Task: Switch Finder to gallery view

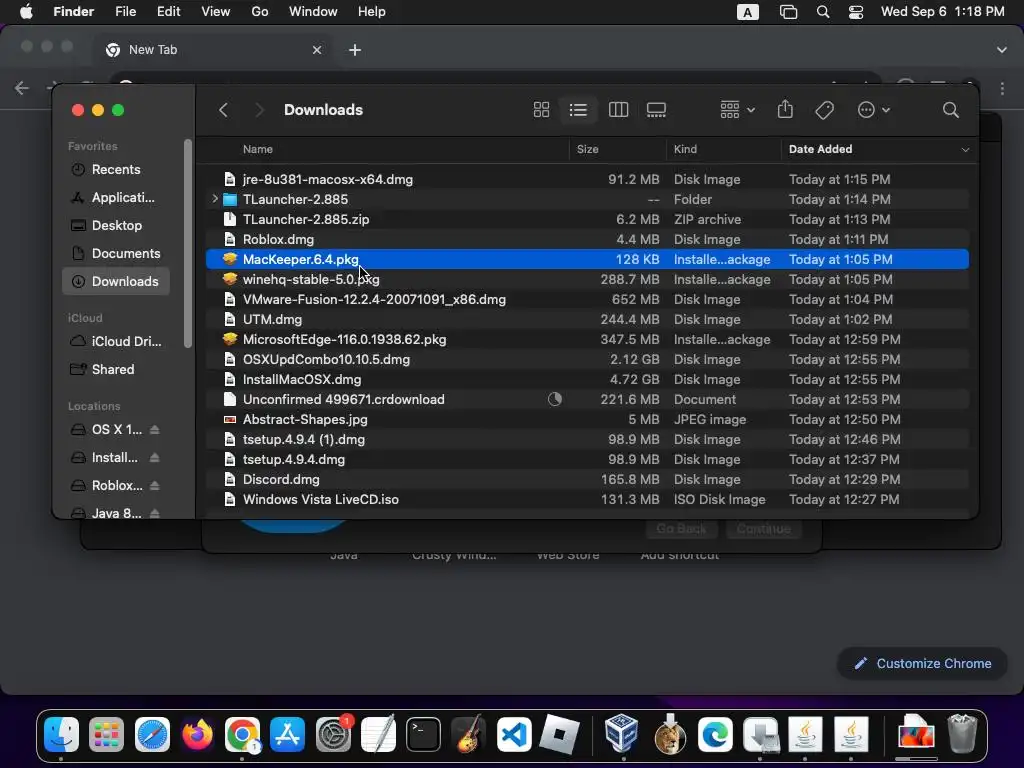Action: click(656, 110)
